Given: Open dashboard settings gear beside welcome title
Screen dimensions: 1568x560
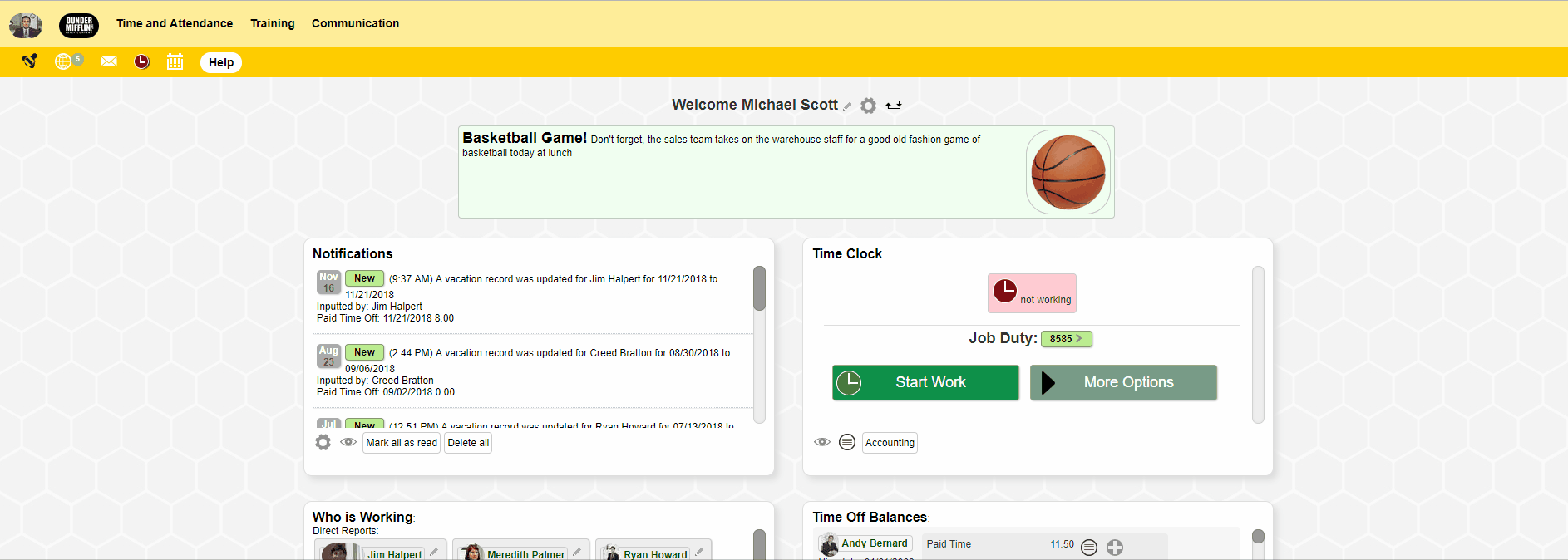Looking at the screenshot, I should tap(868, 106).
